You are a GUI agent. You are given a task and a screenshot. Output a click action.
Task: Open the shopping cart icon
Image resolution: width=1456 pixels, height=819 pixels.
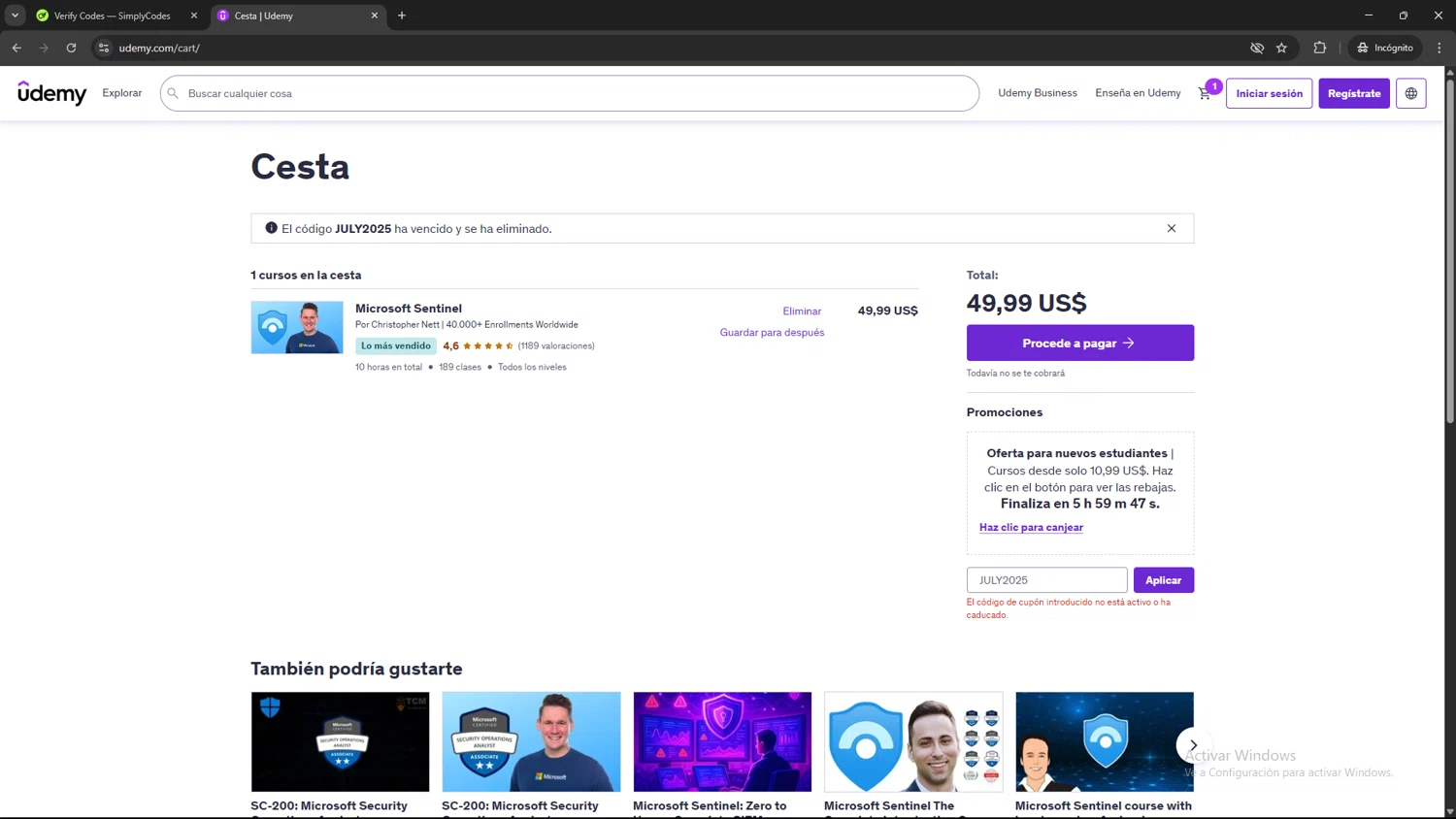1205,93
